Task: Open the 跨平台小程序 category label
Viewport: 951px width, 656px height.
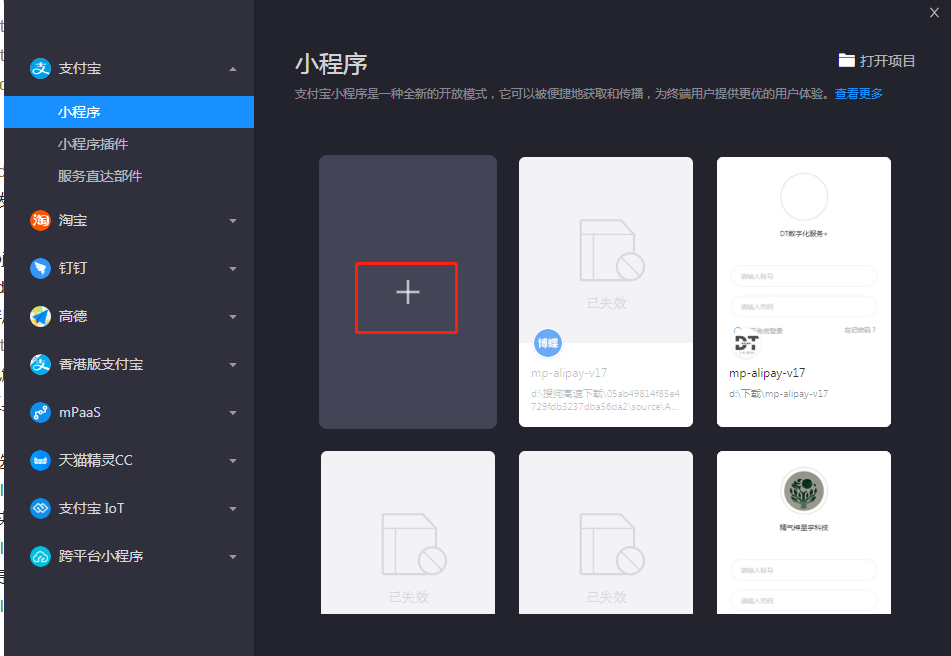Action: tap(101, 556)
